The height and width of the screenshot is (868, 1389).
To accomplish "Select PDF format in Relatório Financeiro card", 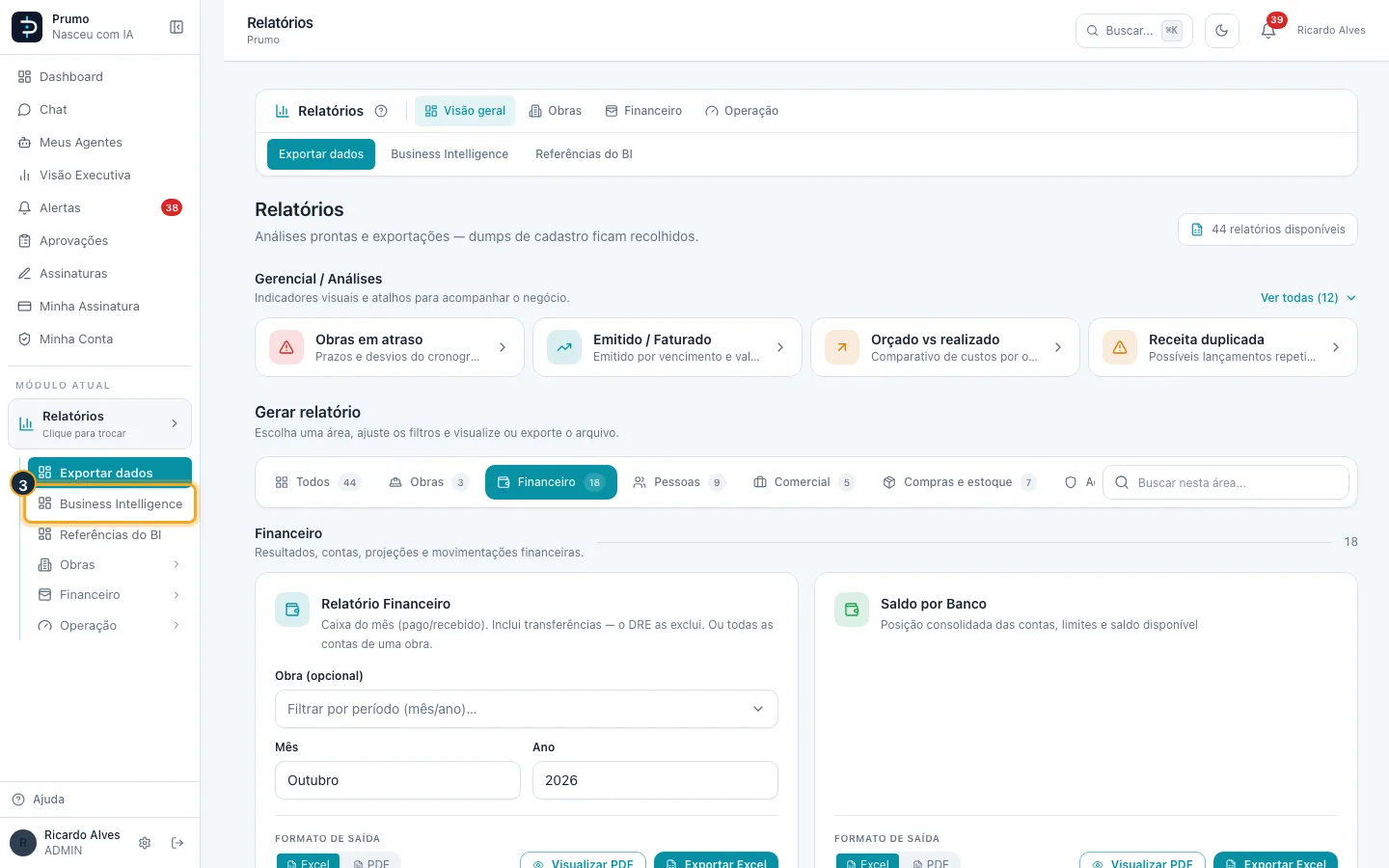I will pos(371,863).
